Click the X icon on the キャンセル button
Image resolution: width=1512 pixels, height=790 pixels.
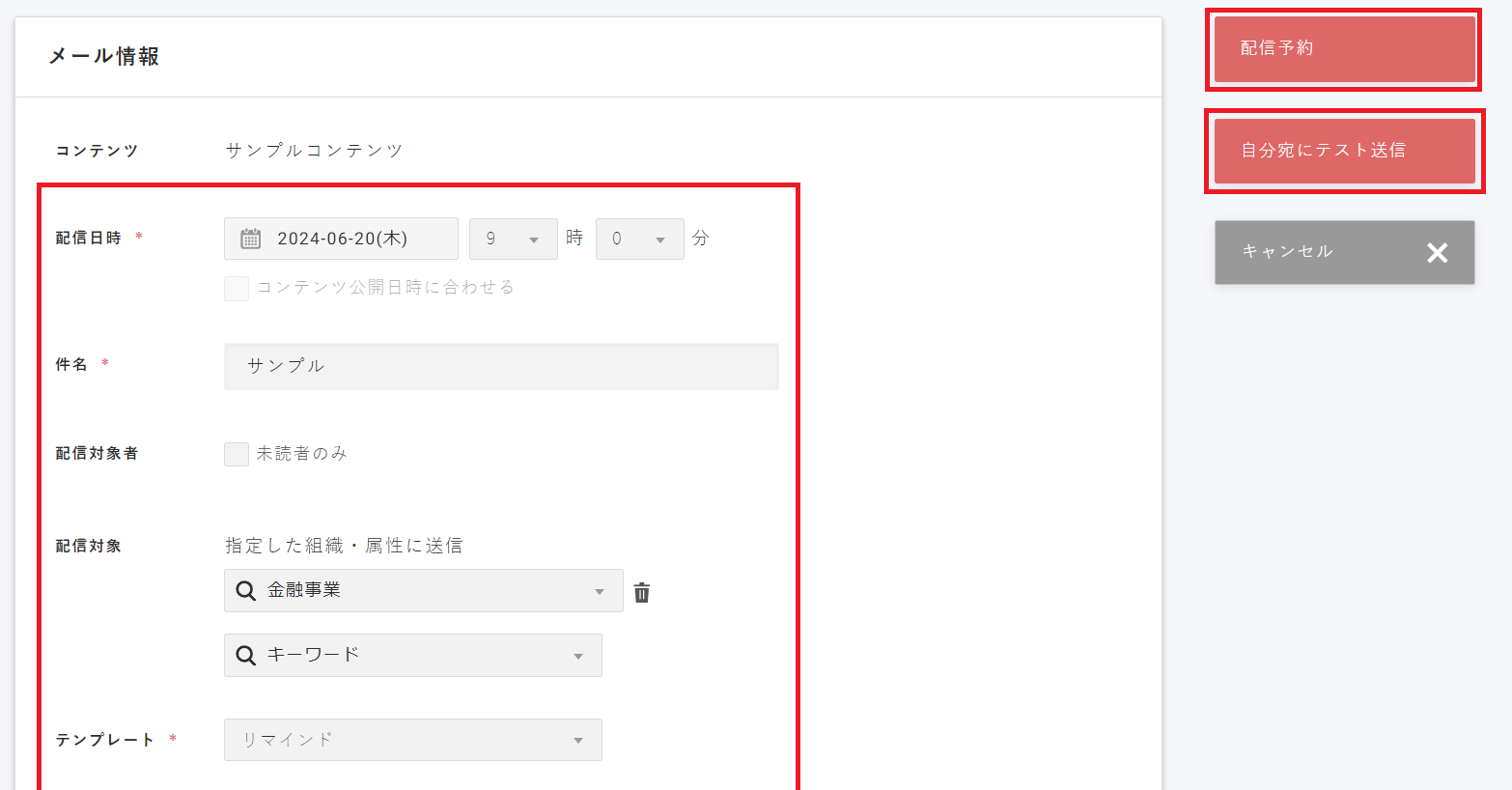coord(1437,253)
